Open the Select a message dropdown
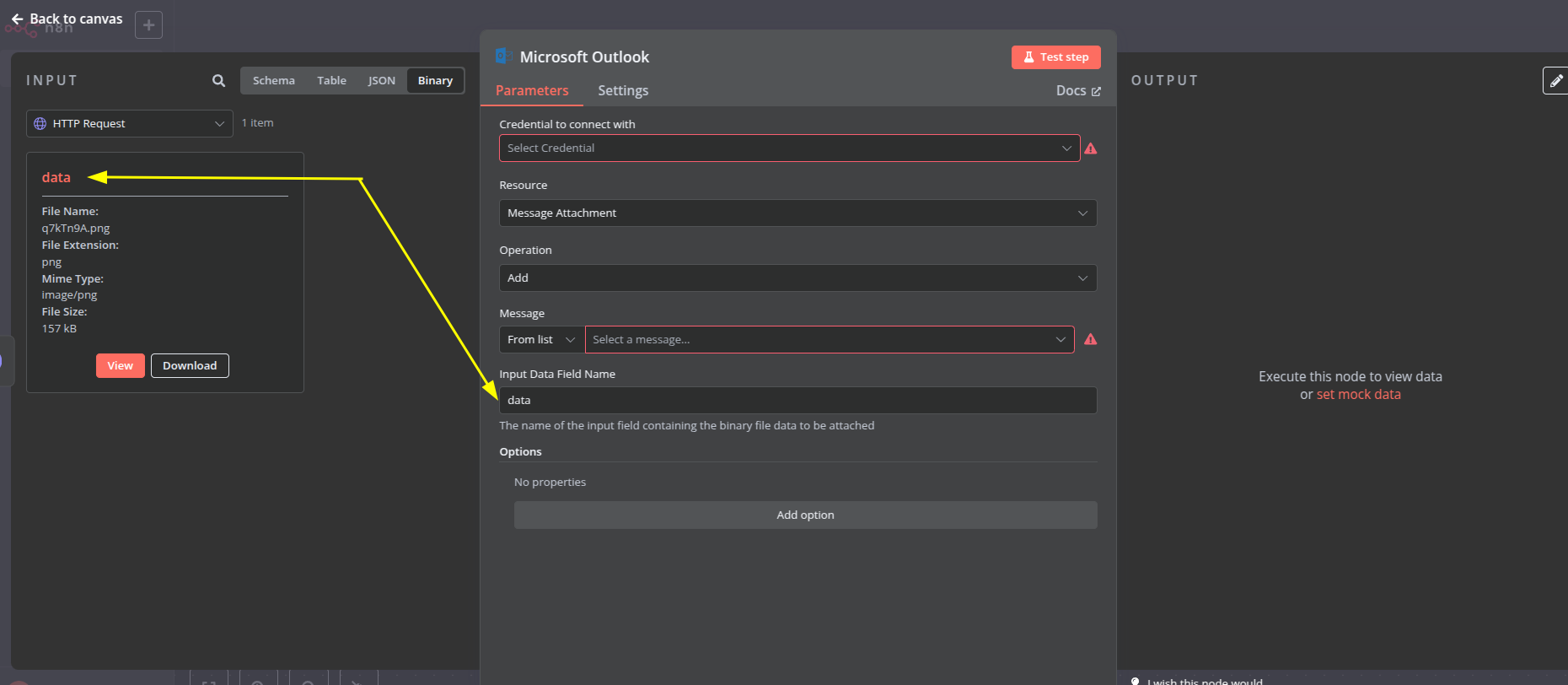This screenshot has width=1568, height=685. [830, 340]
